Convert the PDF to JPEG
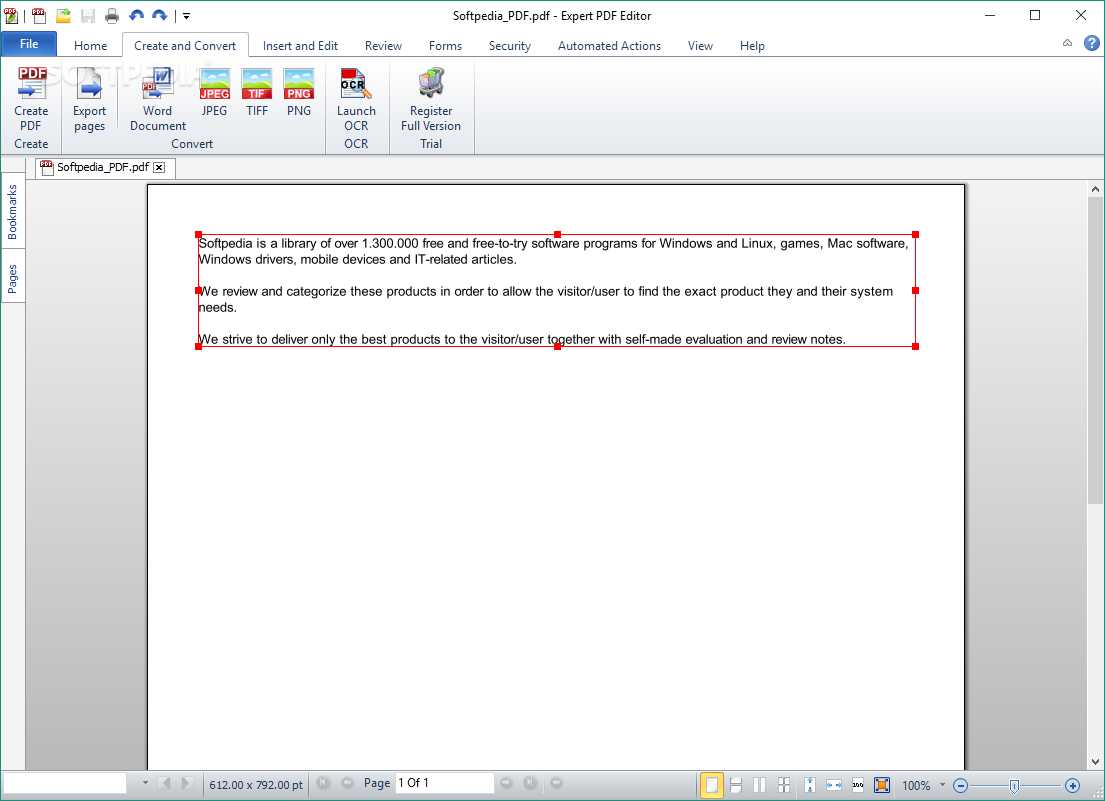Screen dimensions: 1105x801 click(x=214, y=84)
